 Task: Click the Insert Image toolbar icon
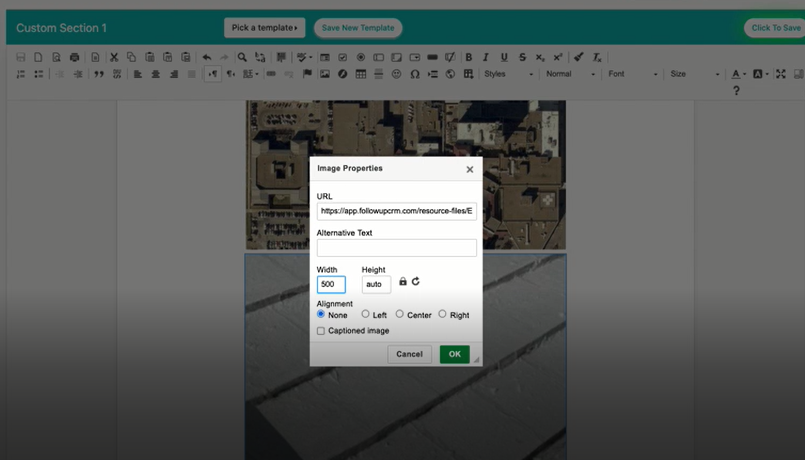324,74
